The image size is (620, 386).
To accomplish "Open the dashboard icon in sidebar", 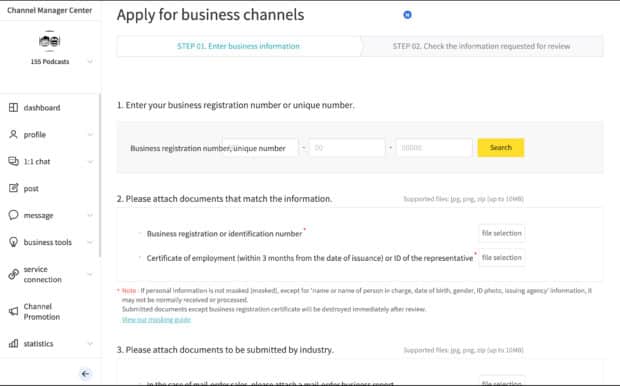I will pos(13,108).
